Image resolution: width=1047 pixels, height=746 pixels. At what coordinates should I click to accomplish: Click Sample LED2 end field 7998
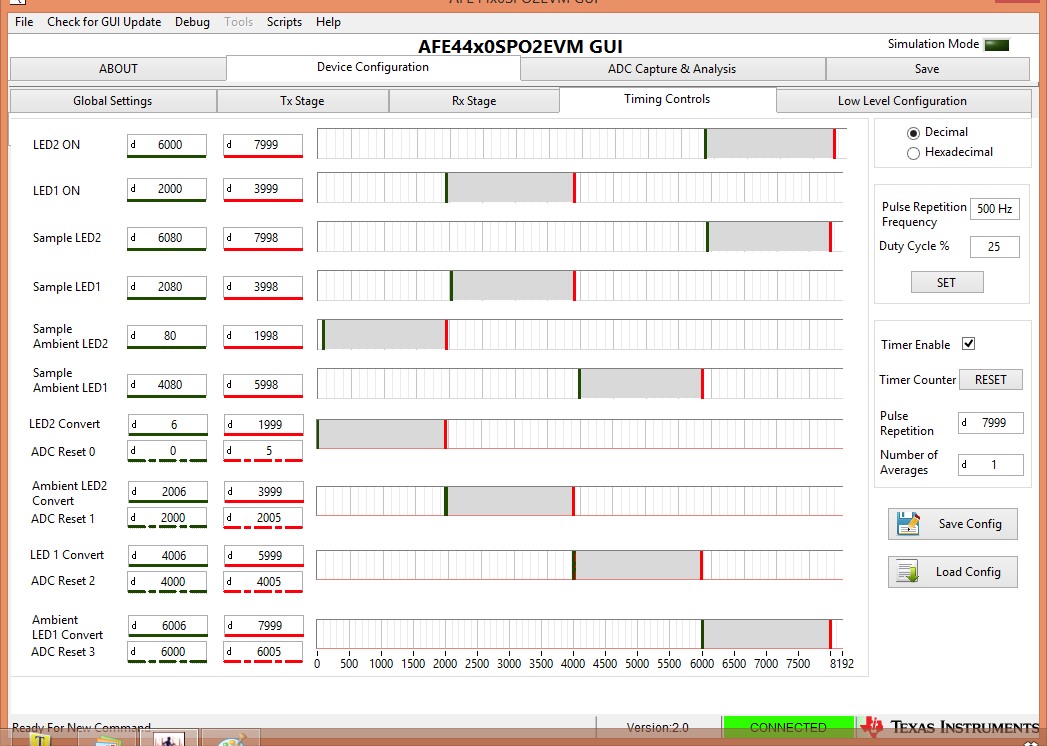263,238
